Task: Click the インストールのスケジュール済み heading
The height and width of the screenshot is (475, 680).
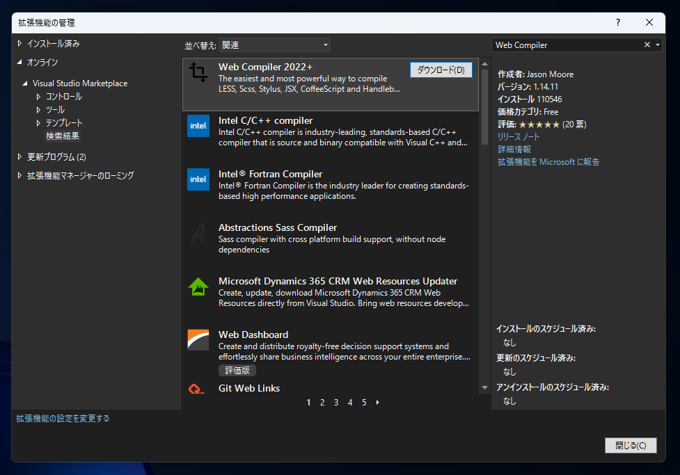Action: (546, 329)
